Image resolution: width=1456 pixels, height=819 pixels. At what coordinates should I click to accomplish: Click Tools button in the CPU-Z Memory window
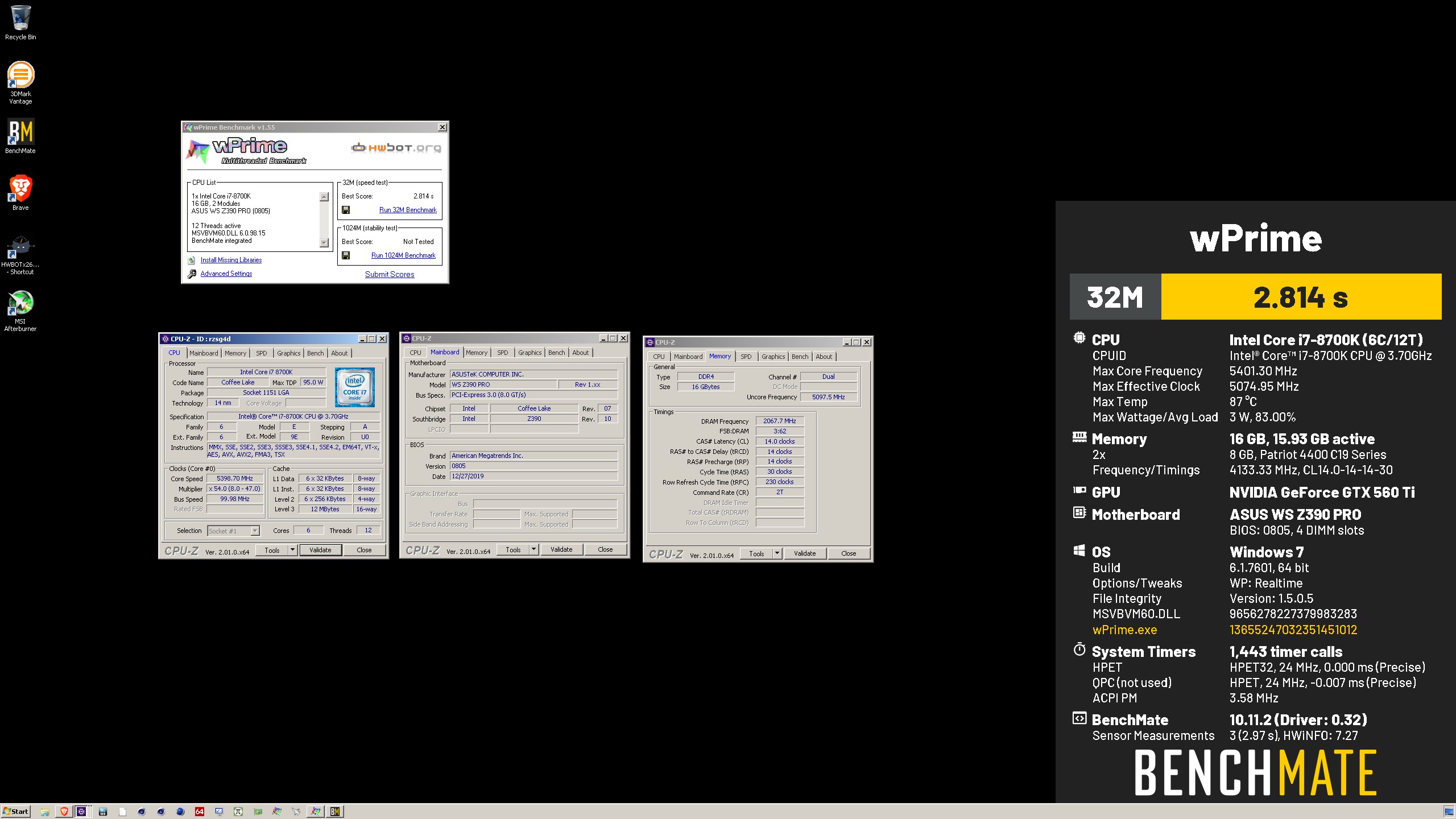(x=756, y=553)
